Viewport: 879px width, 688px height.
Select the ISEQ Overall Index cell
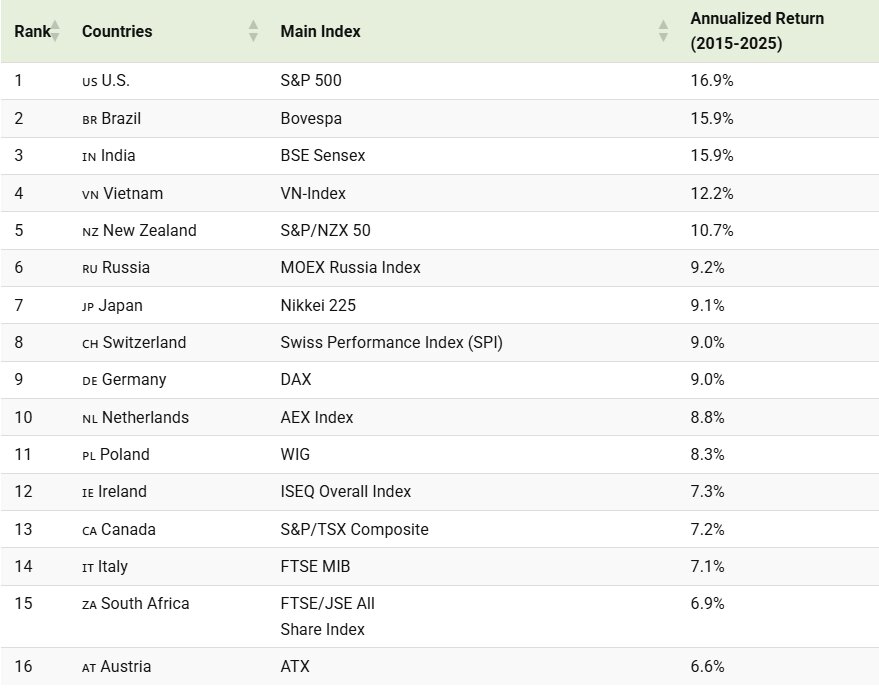345,492
